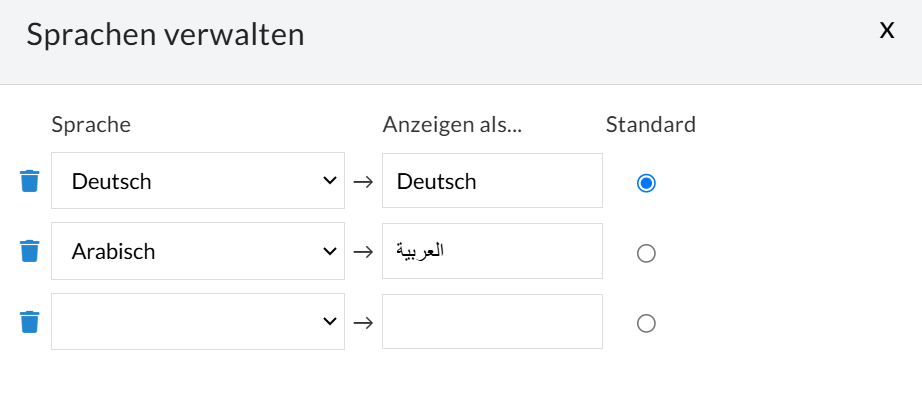The image size is (922, 406).
Task: Click the Sprache column label
Action: (x=91, y=125)
